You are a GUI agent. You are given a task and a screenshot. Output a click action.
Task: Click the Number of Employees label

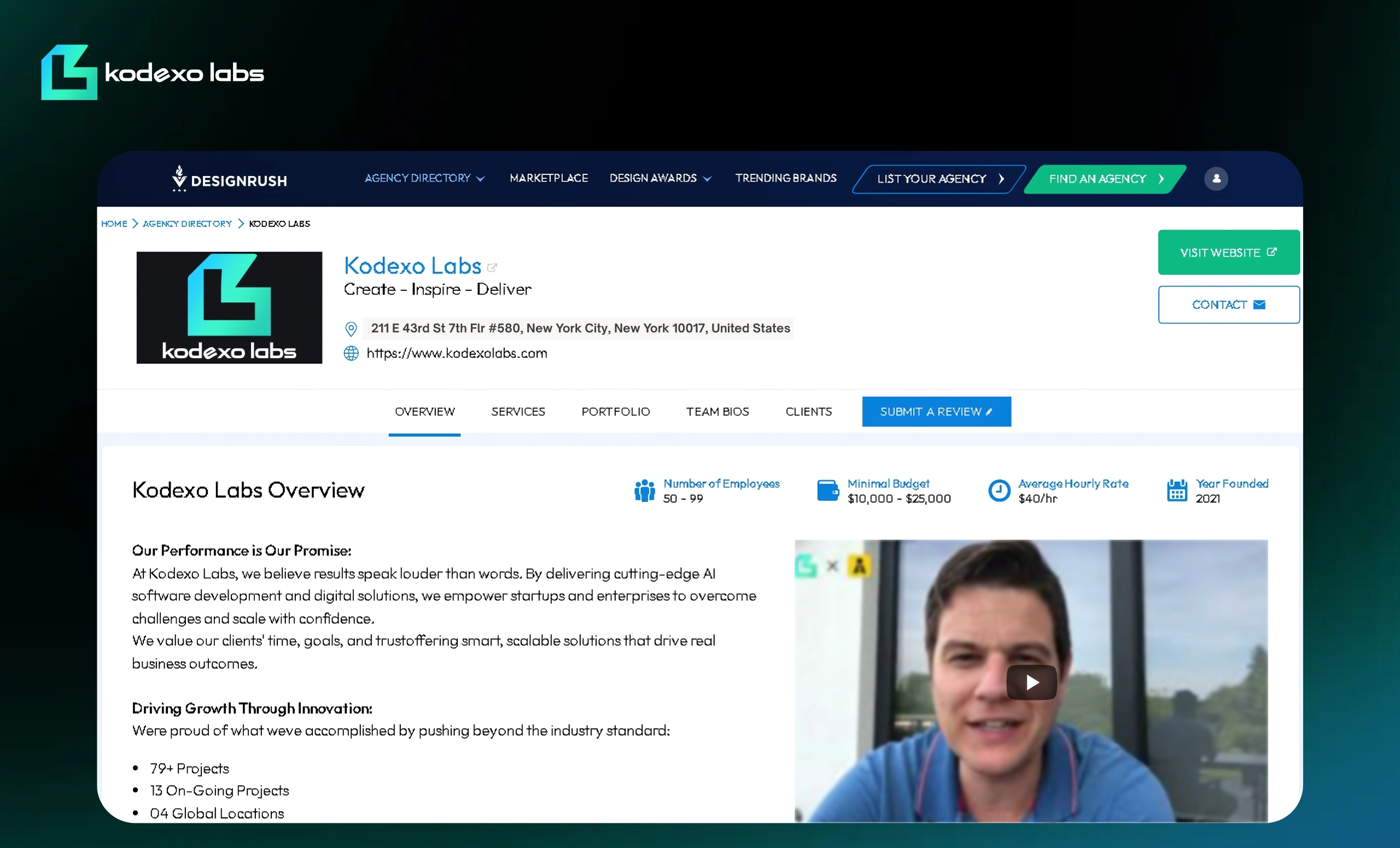pos(721,484)
